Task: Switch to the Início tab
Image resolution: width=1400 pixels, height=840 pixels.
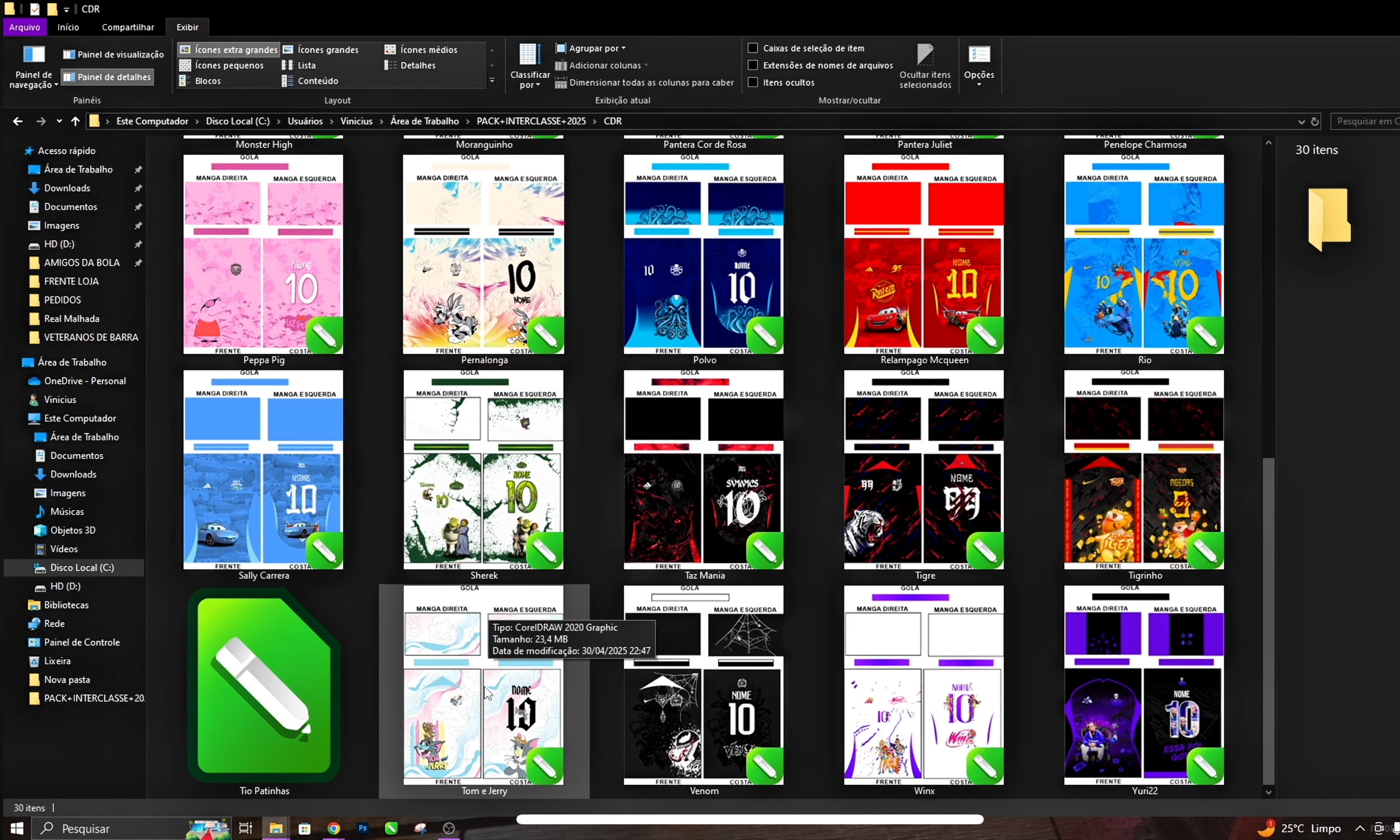Action: (68, 27)
